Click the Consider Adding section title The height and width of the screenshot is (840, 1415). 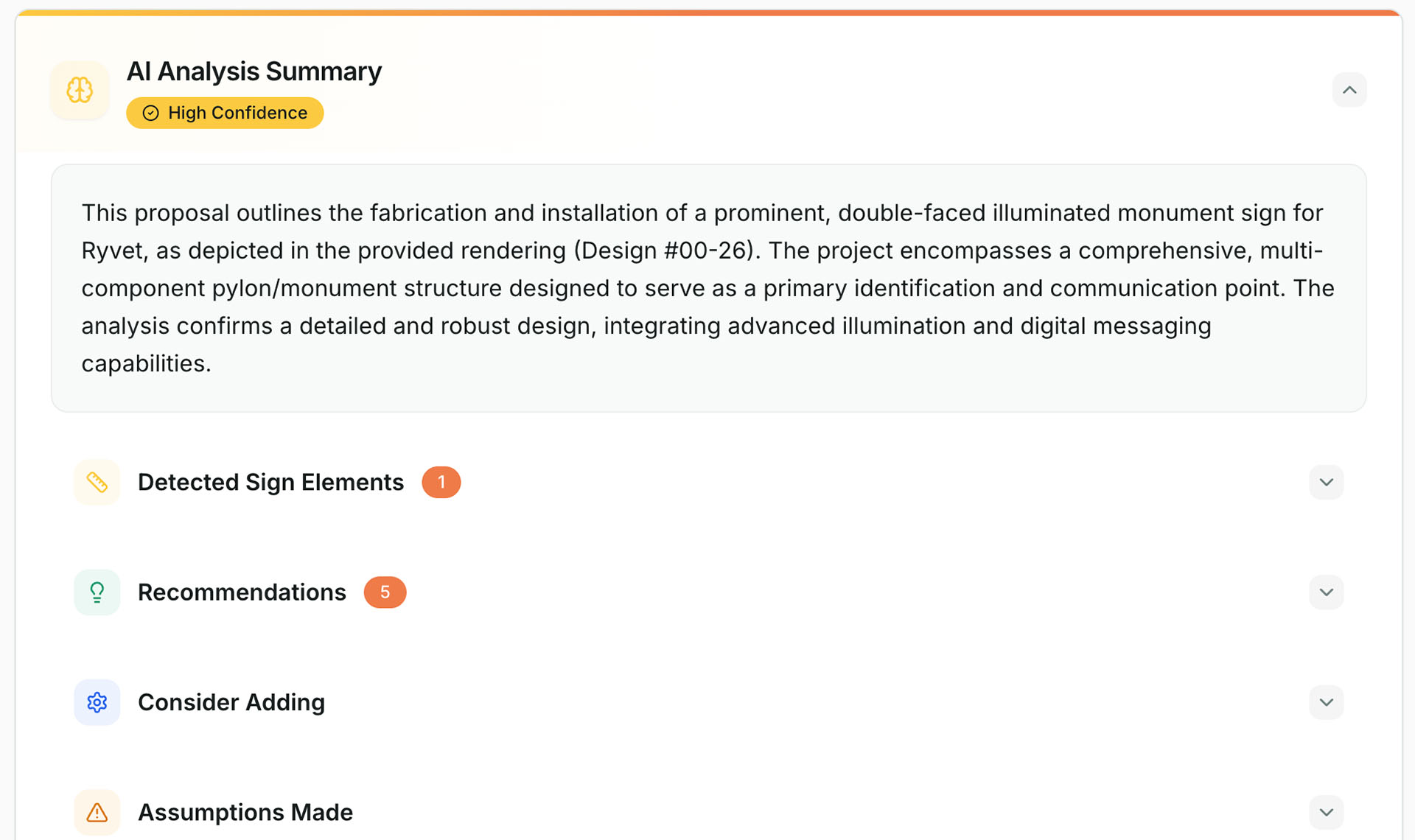tap(231, 702)
